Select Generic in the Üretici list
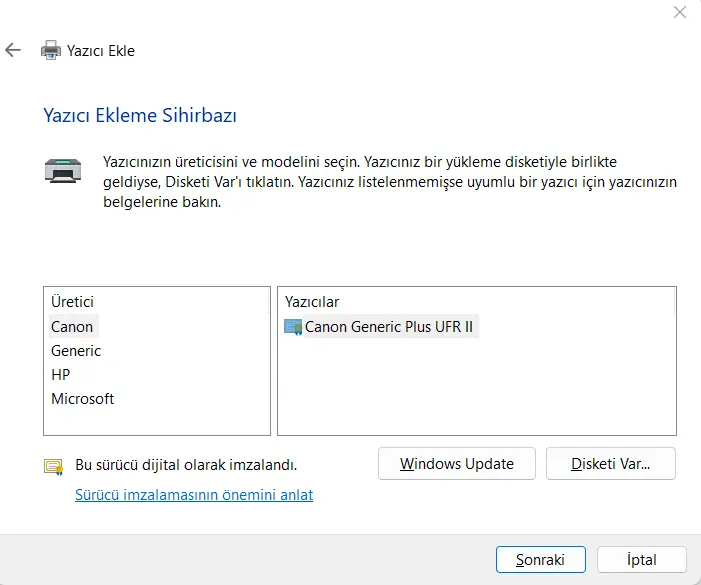 coord(76,351)
